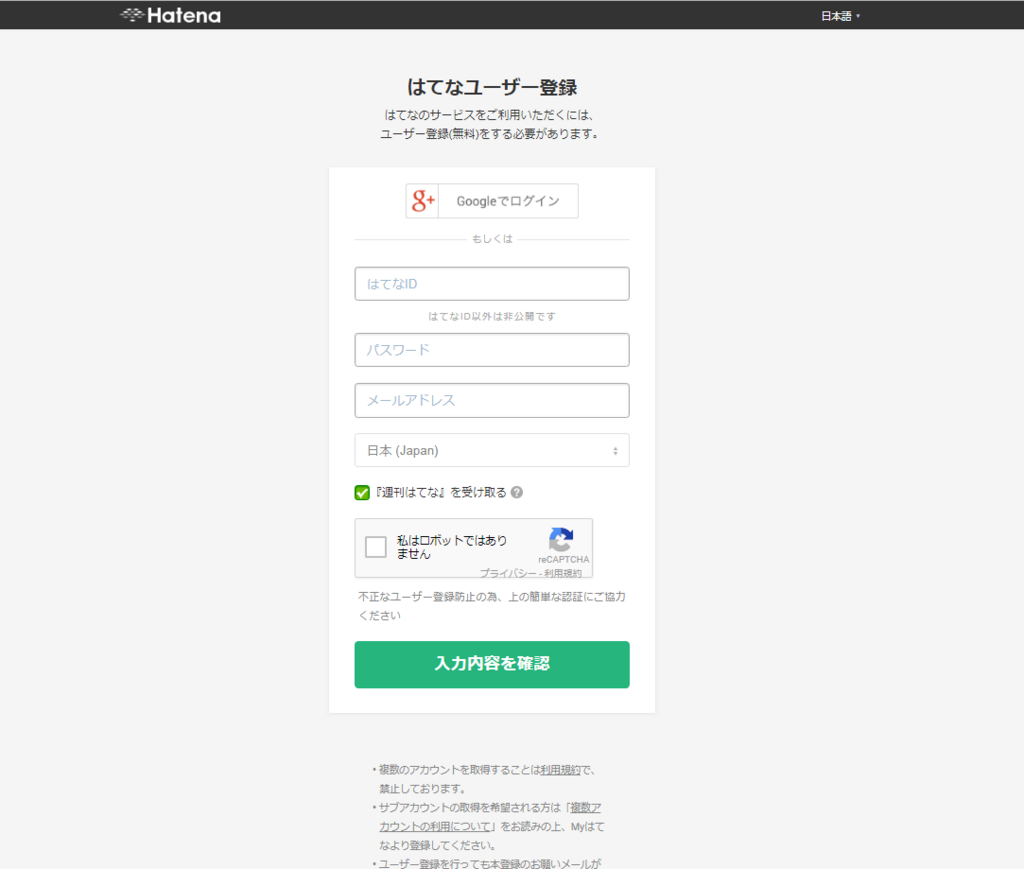The height and width of the screenshot is (869, 1024).
Task: Click the green 入力内容を確認 button
Action: click(x=492, y=664)
